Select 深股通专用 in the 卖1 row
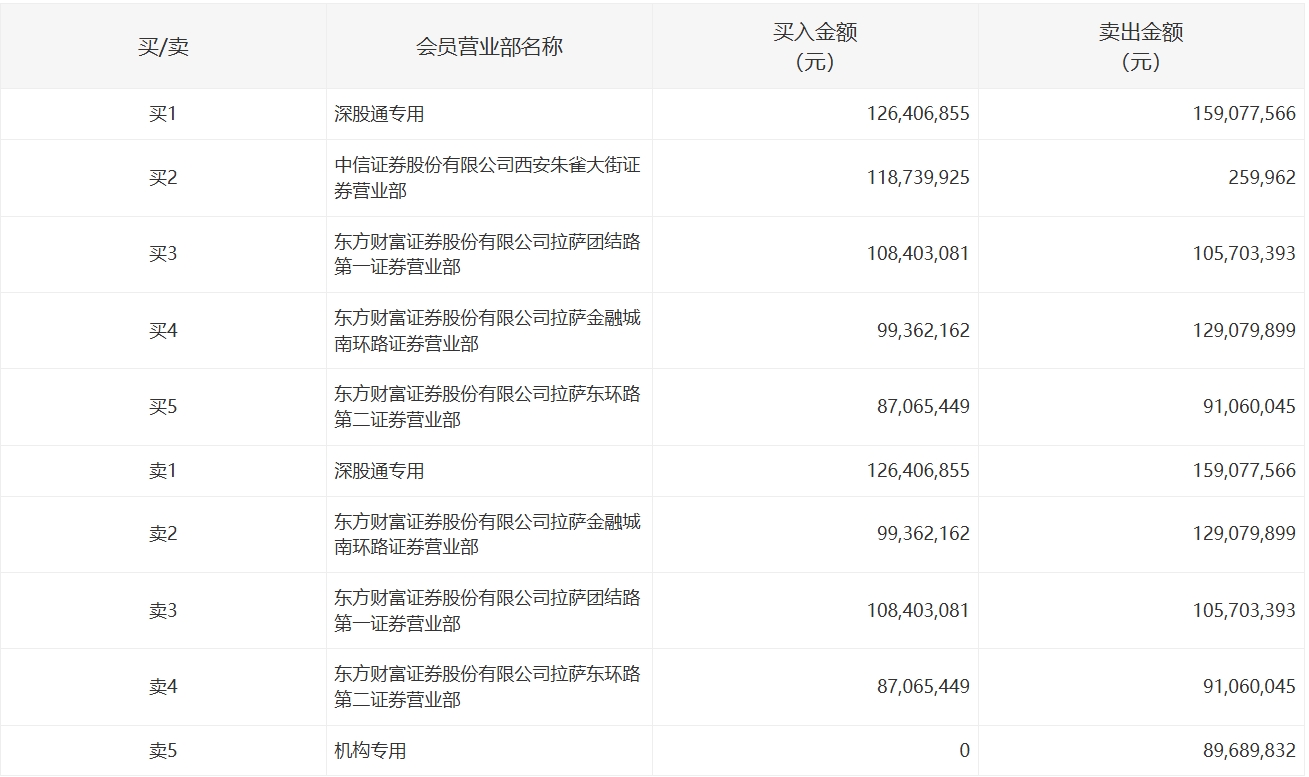Image resolution: width=1309 pixels, height=777 pixels. (379, 471)
